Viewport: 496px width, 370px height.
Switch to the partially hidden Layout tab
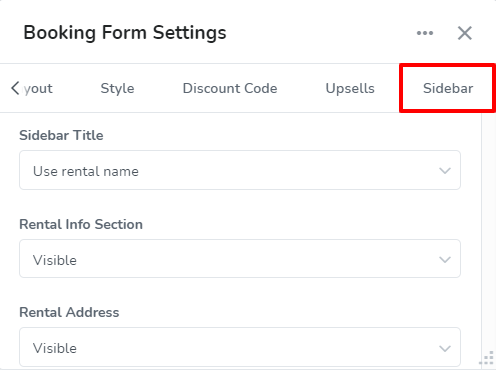click(38, 88)
